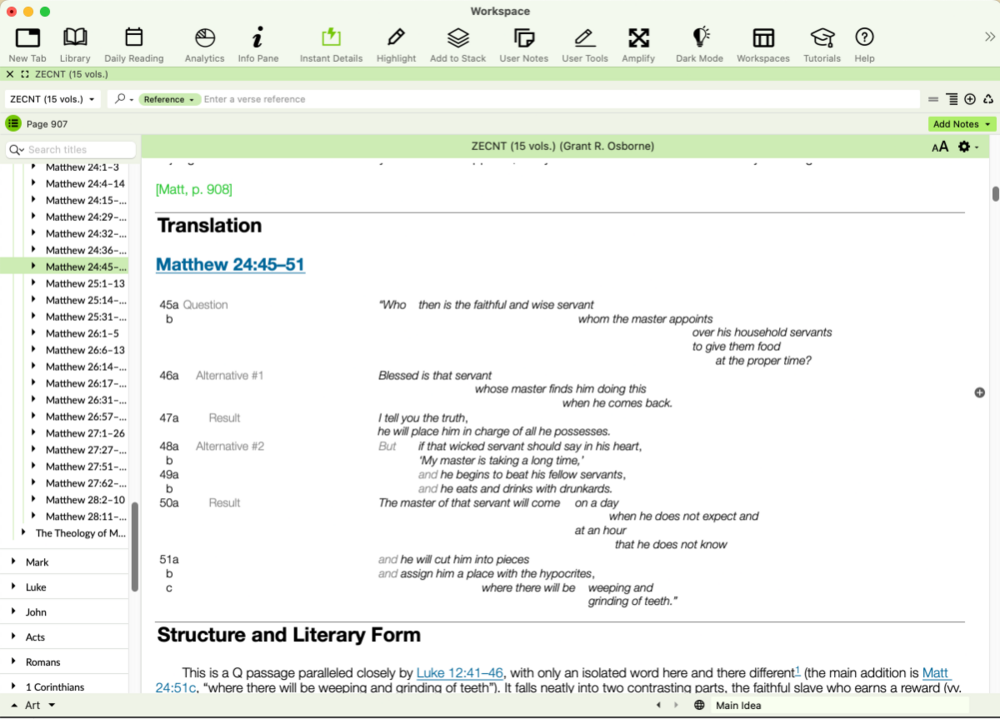This screenshot has width=1000, height=719.
Task: Click the contents sidebar scrollbar thumb
Action: (135, 547)
